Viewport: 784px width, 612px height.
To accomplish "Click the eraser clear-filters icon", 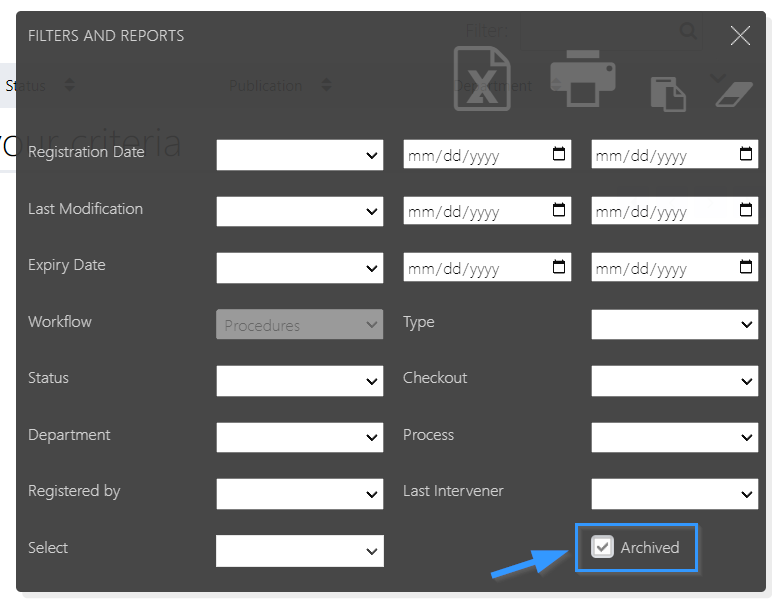I will coord(734,94).
